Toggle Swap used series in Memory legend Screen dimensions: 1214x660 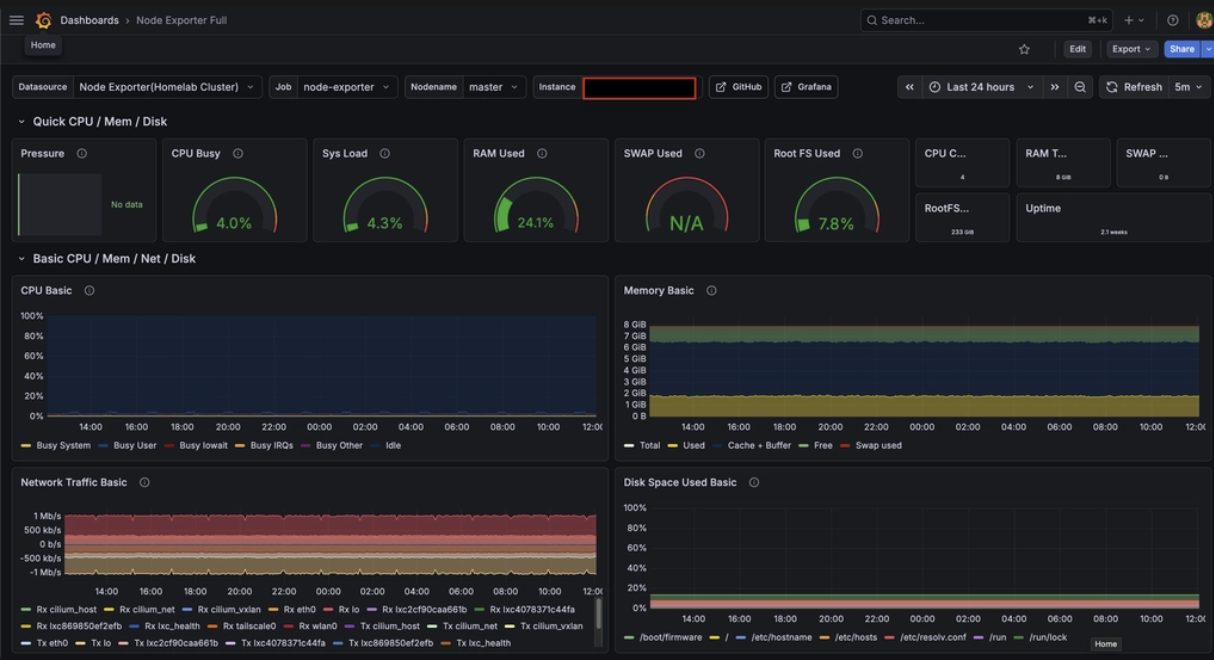(x=878, y=446)
